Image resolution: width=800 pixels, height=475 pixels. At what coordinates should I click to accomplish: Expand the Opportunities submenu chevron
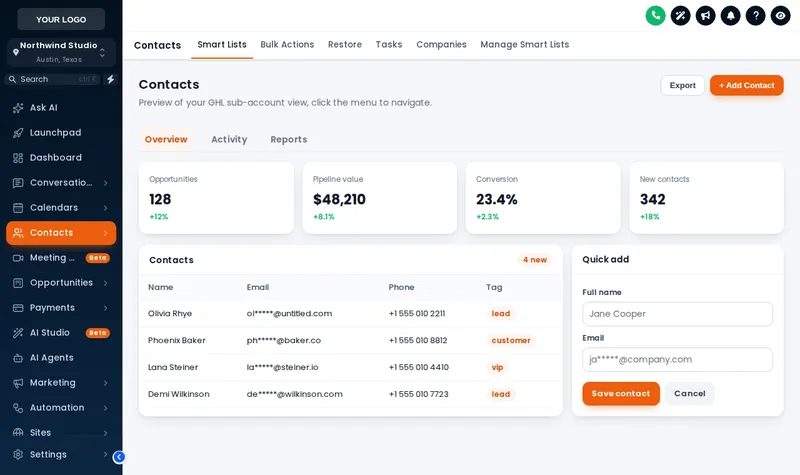click(x=106, y=283)
